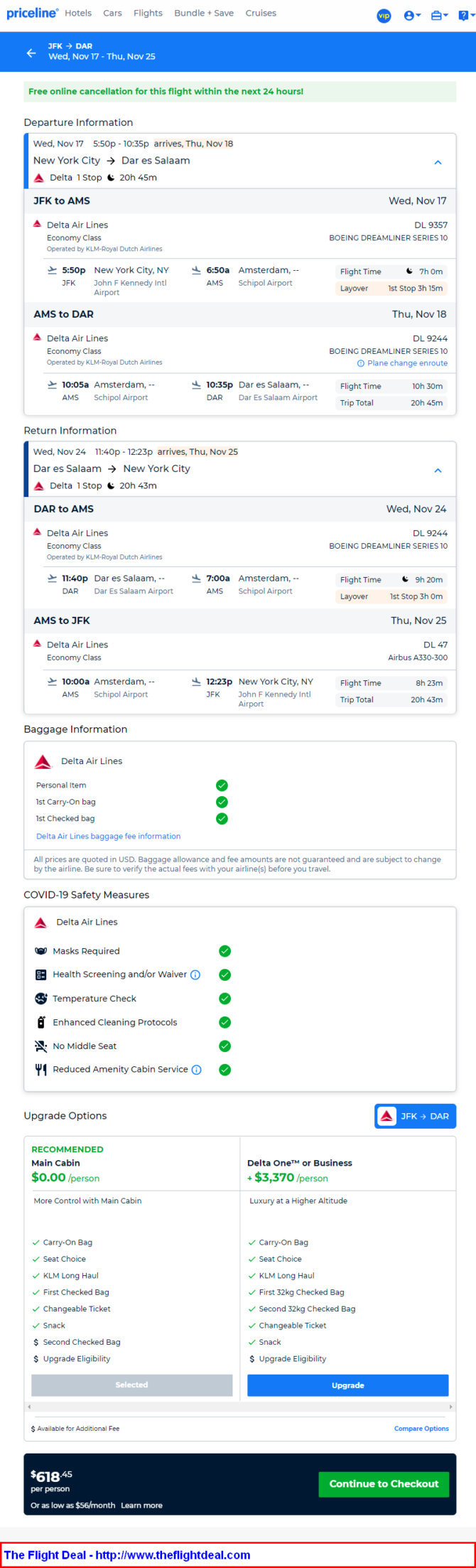
Task: Open the Flights menu item
Action: (x=148, y=13)
